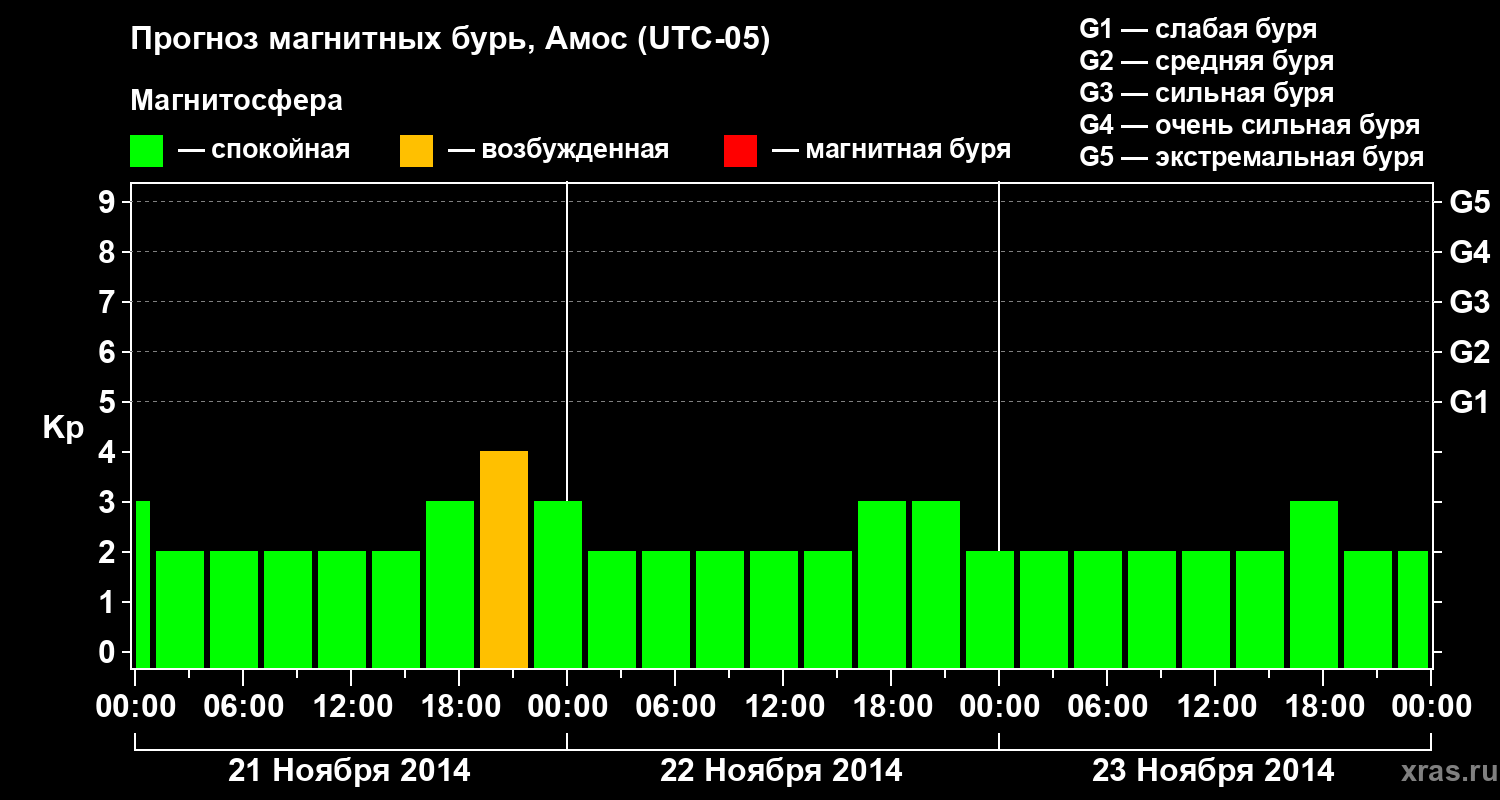This screenshot has width=1500, height=800.
Task: Click the 'G3' label on the right axis
Action: point(1470,303)
